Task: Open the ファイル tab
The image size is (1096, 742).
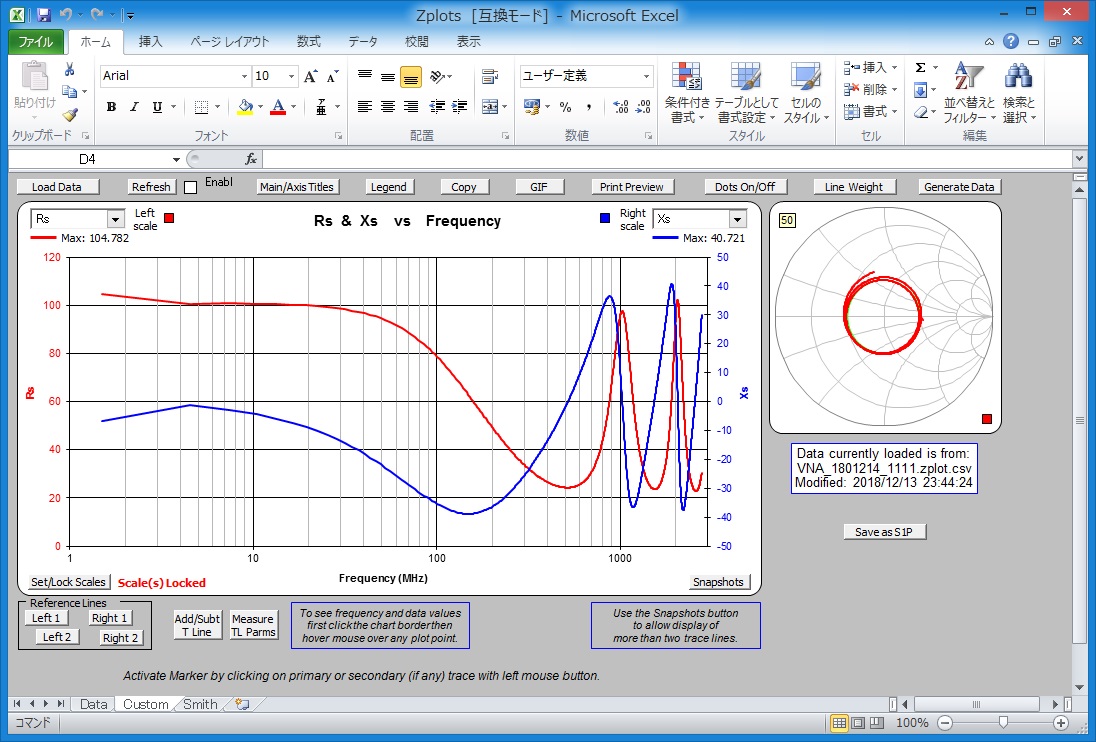Action: coord(36,42)
